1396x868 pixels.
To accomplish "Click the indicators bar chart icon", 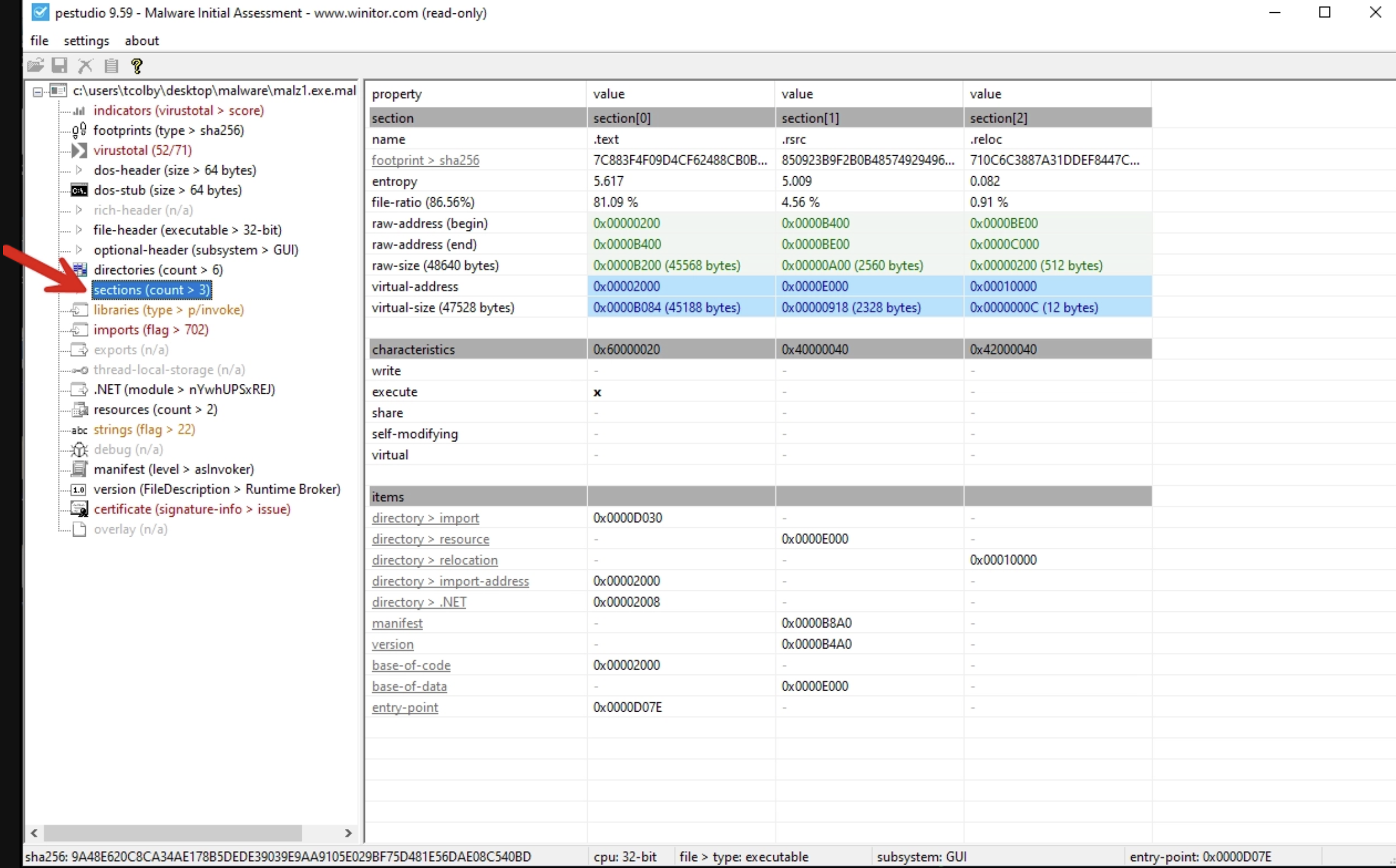I will (79, 110).
